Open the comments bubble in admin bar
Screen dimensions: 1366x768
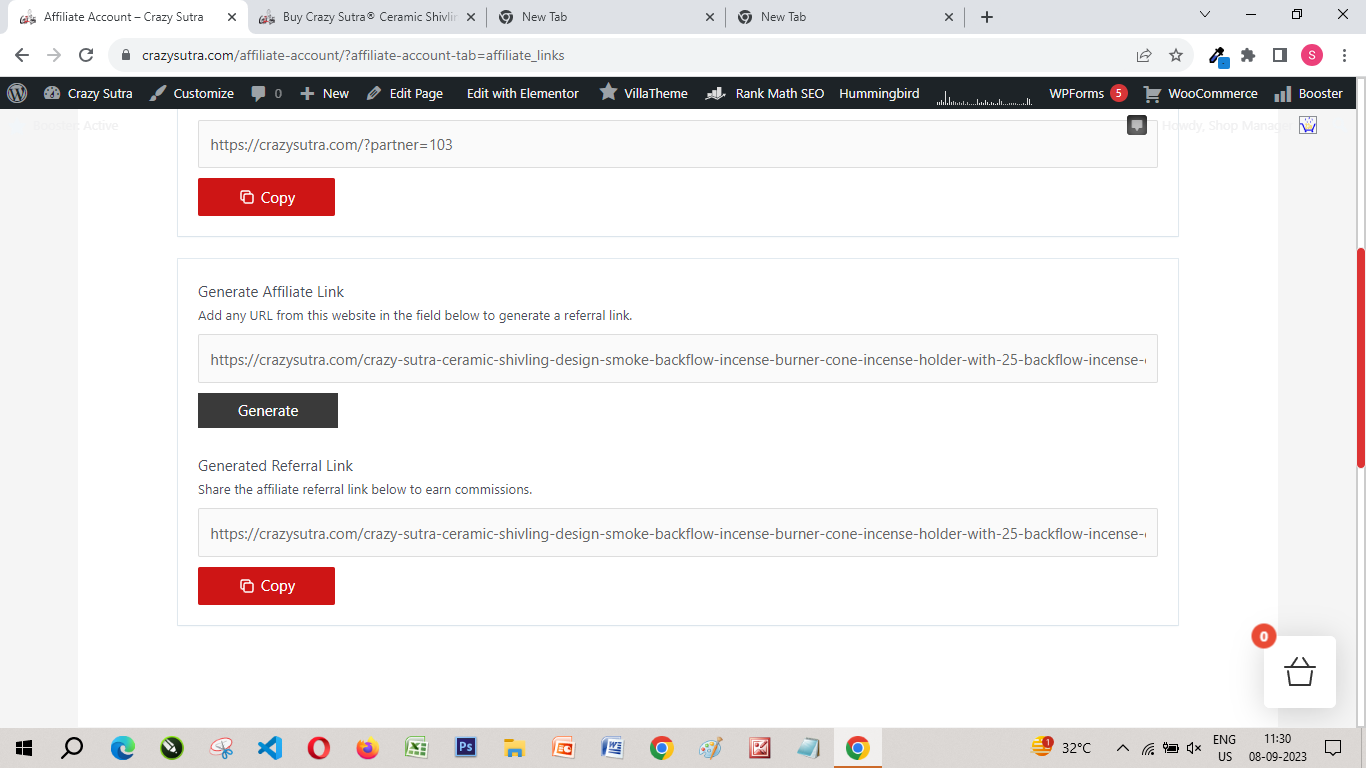[x=265, y=93]
